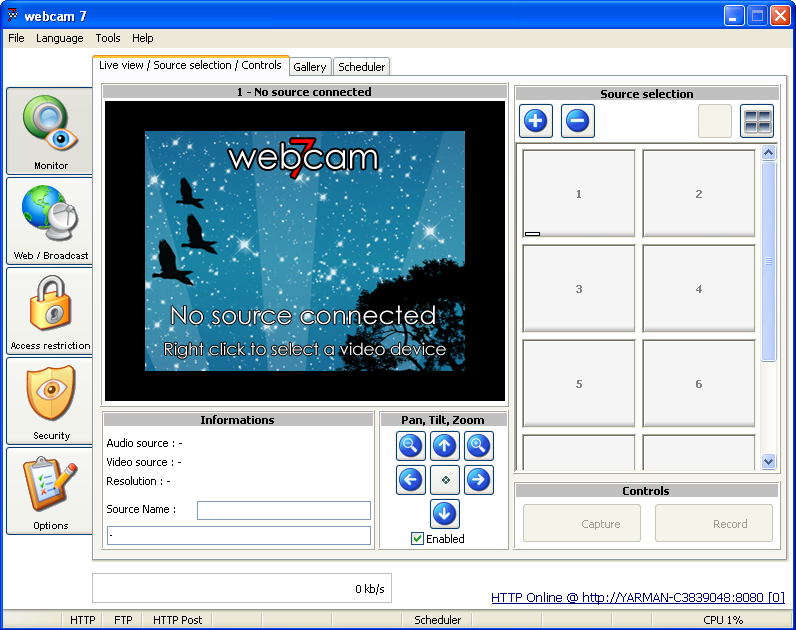Open the Security section
This screenshot has height=630, width=796.
click(50, 401)
